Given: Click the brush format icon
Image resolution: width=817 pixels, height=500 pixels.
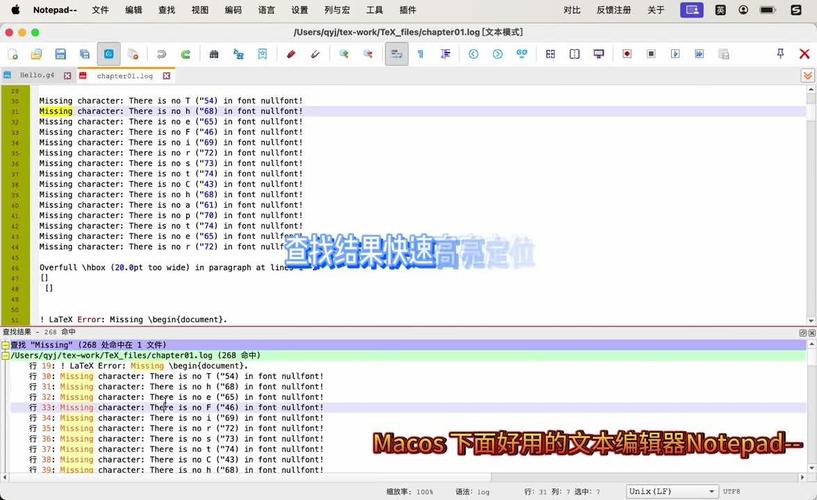Looking at the screenshot, I should [x=315, y=54].
